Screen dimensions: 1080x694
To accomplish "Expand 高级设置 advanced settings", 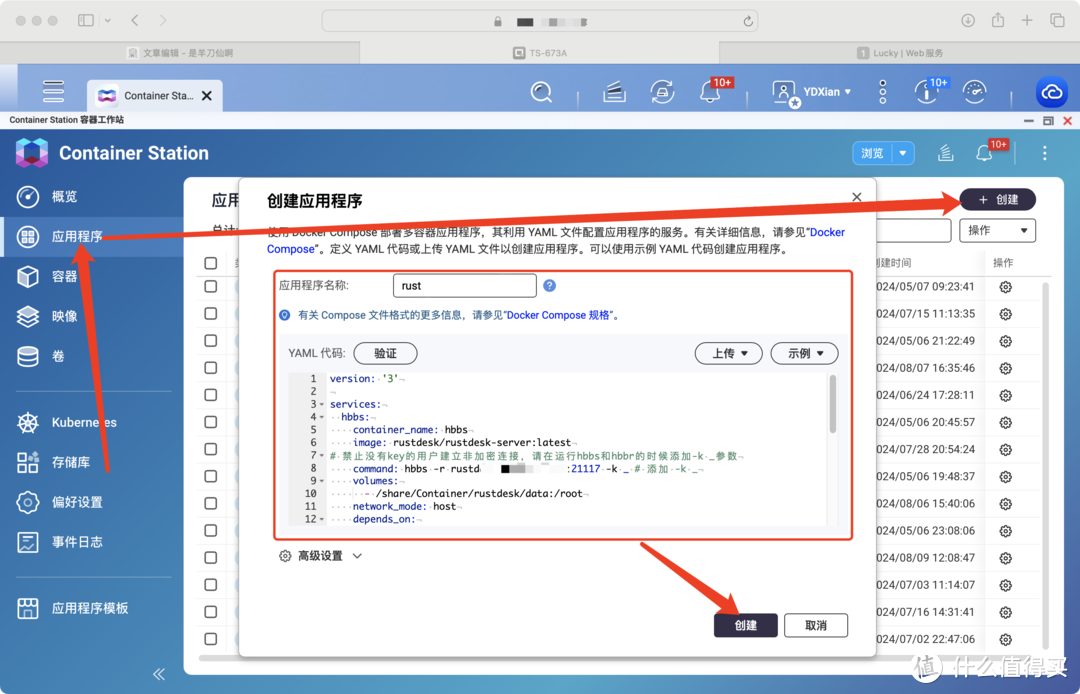I will point(320,556).
